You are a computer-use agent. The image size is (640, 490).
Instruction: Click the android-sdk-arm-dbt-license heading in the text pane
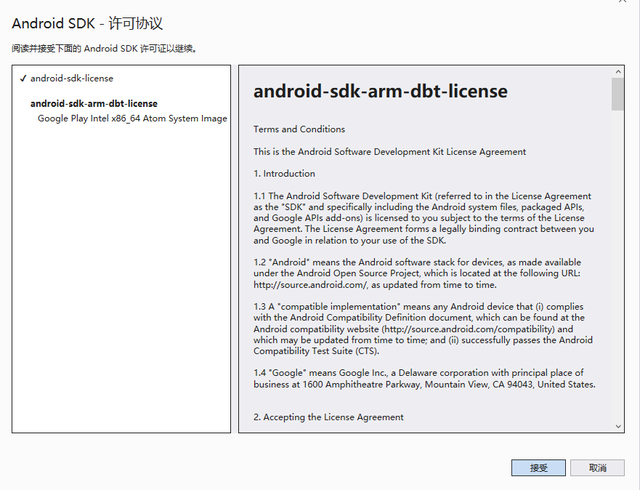click(380, 91)
